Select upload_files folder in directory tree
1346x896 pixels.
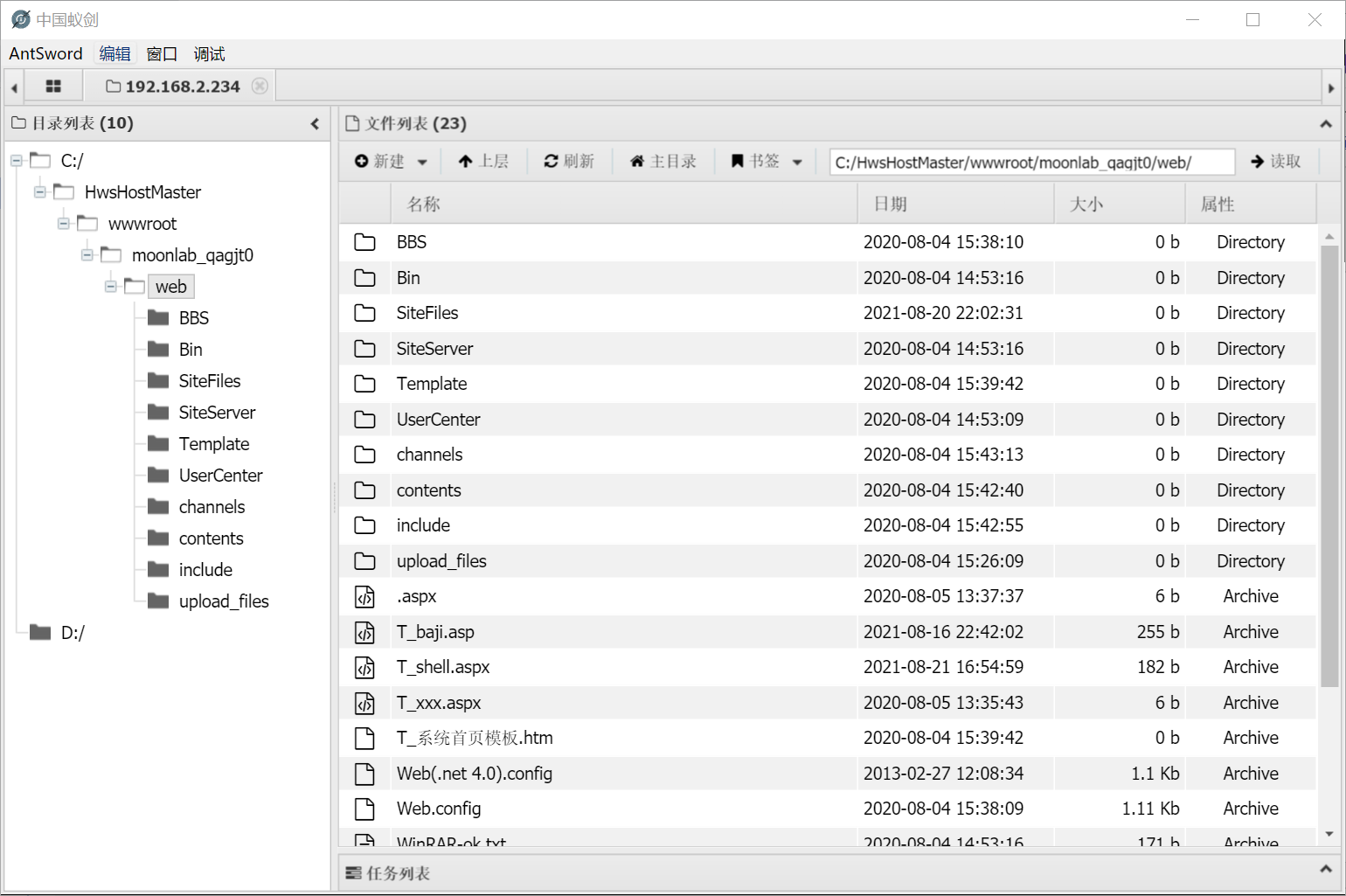pyautogui.click(x=224, y=601)
